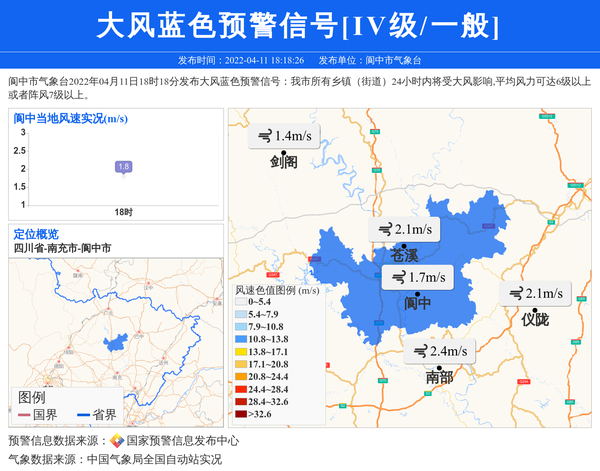The image size is (600, 471).
Task: Click the red 国界 line symbol in legend
Action: point(22,415)
